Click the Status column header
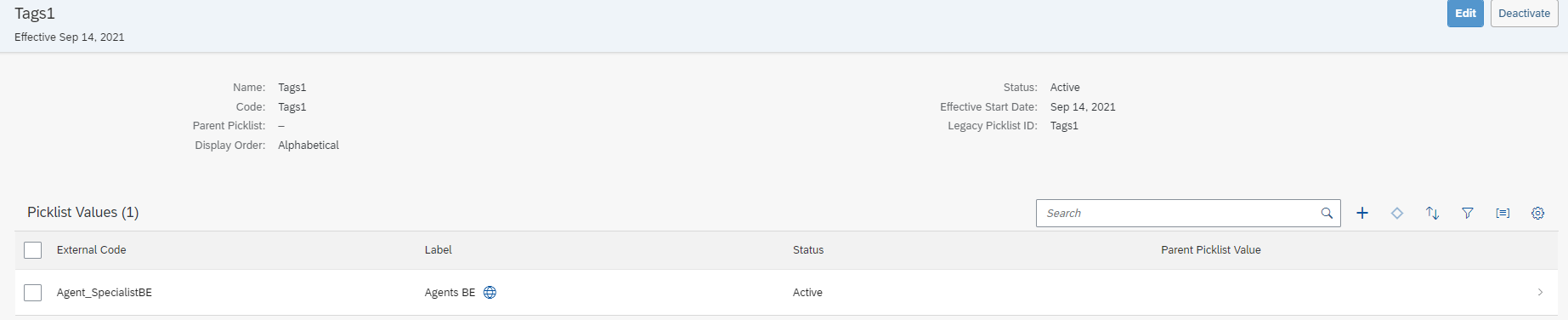Image resolution: width=1568 pixels, height=320 pixels. click(x=808, y=250)
